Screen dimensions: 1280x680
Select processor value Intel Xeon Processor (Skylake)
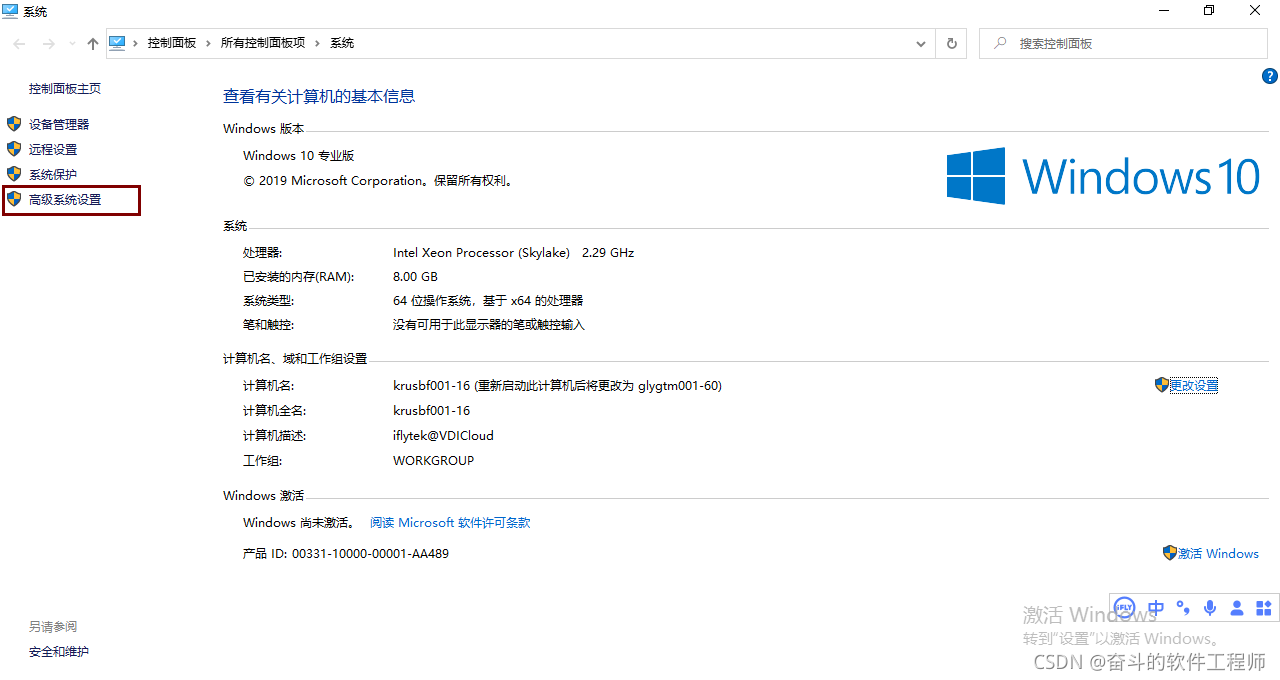click(x=483, y=252)
